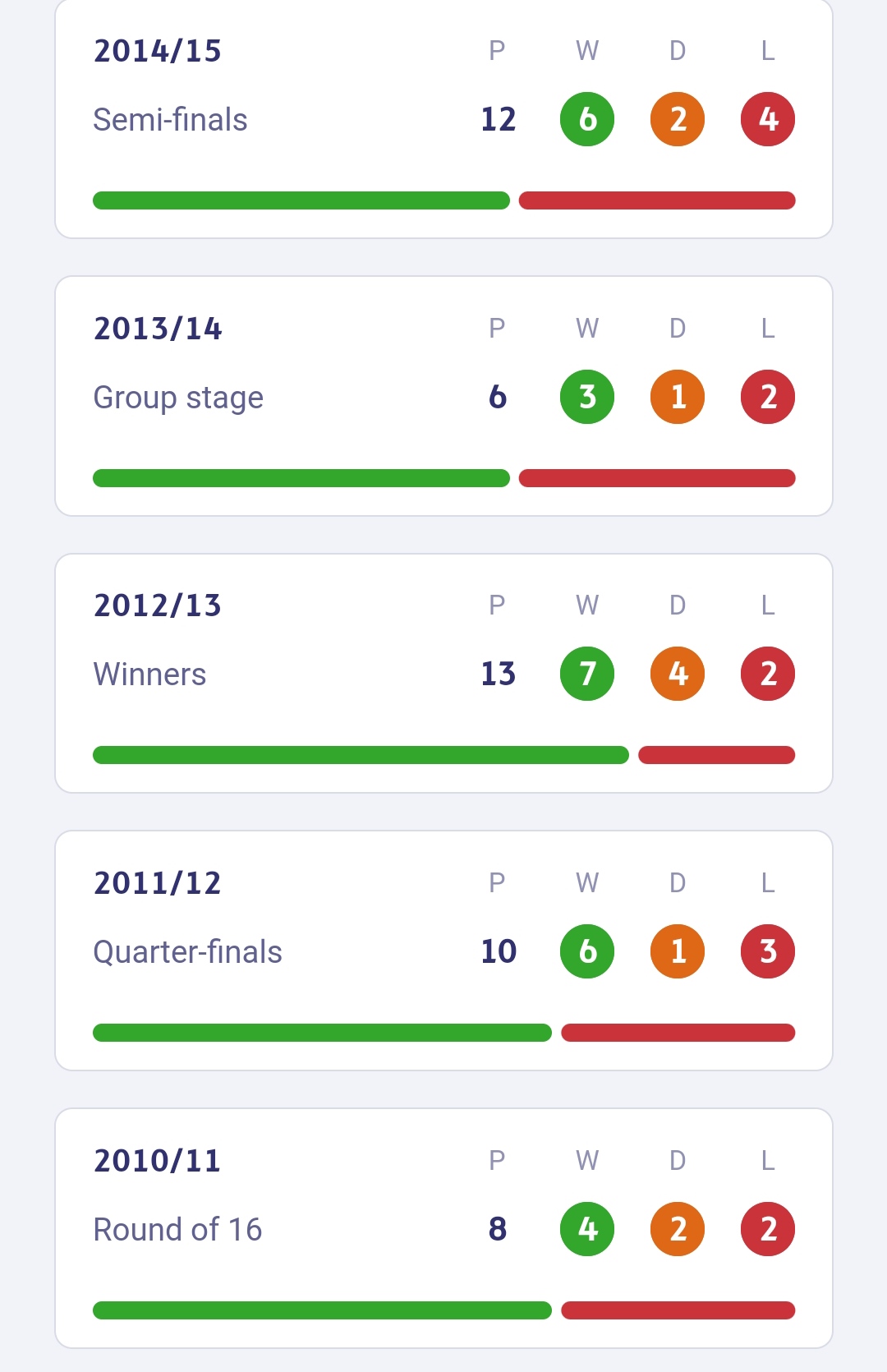Click the orange draws badge for 2010/11
Viewport: 887px width, 1372px height.
(x=678, y=1229)
